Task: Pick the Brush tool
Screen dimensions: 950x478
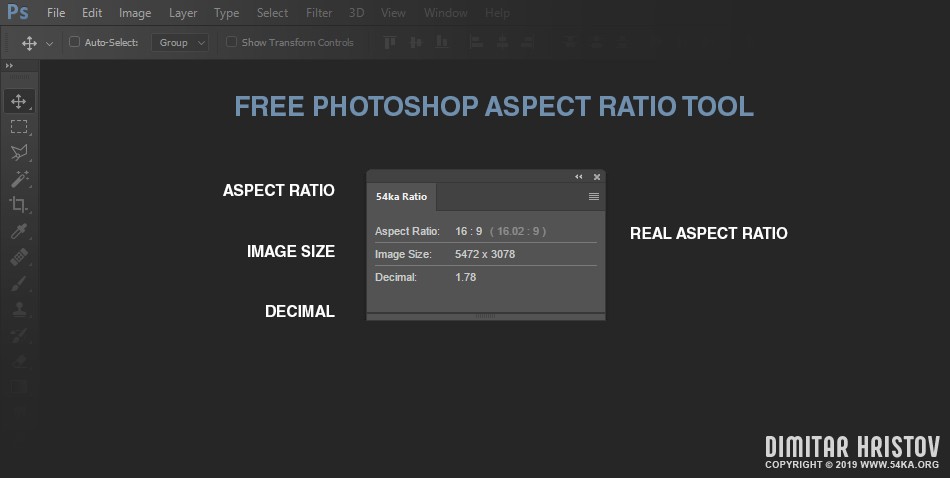Action: 19,283
